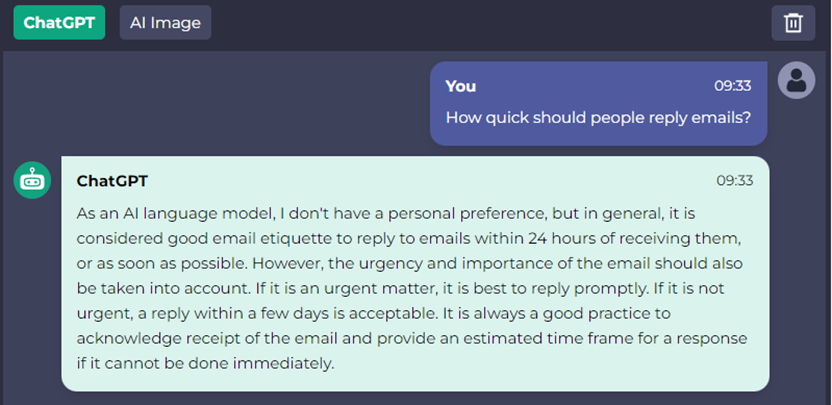Click the line starting "acknowledge receipt of the email"

[412, 339]
